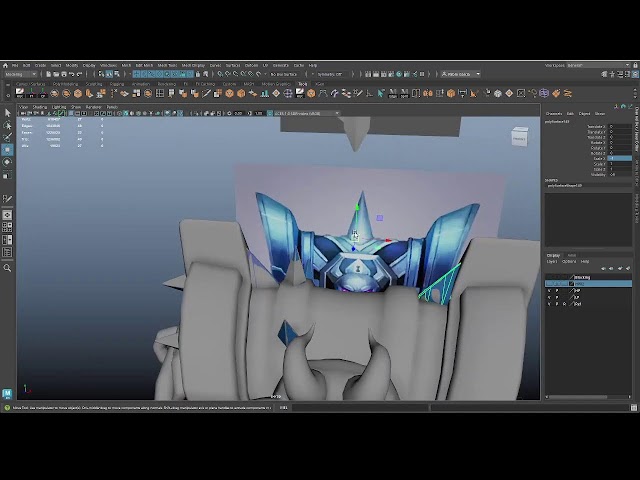Click the Translate X value field
Screen dimensions: 640x480
tap(620, 127)
